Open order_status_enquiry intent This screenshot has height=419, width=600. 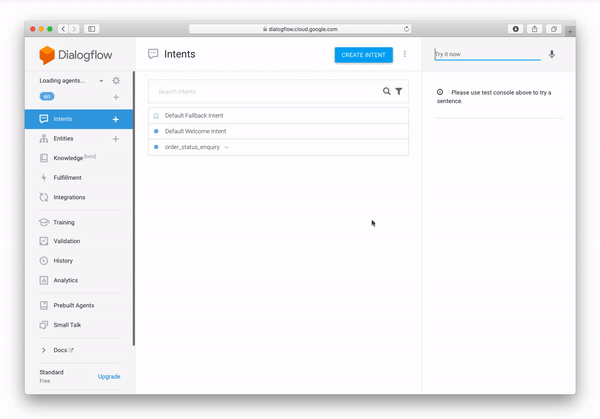pos(278,147)
